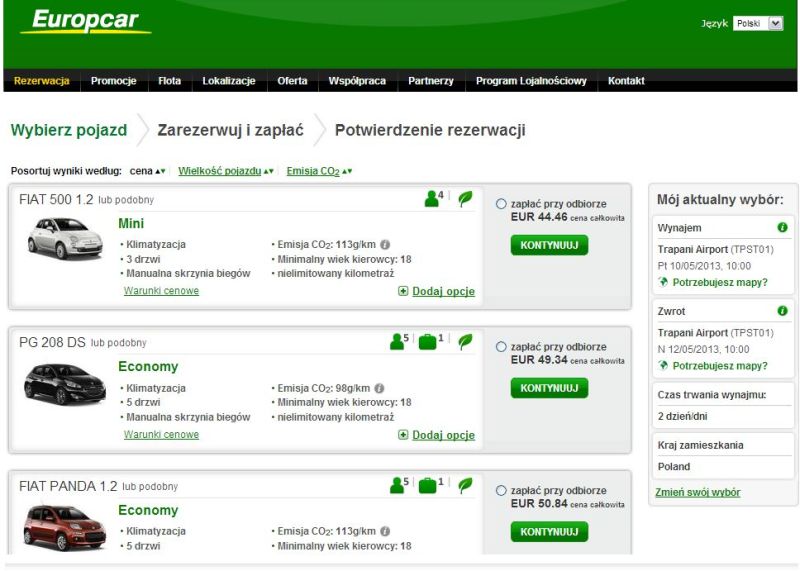
Task: Open the Oferta menu
Action: click(292, 81)
